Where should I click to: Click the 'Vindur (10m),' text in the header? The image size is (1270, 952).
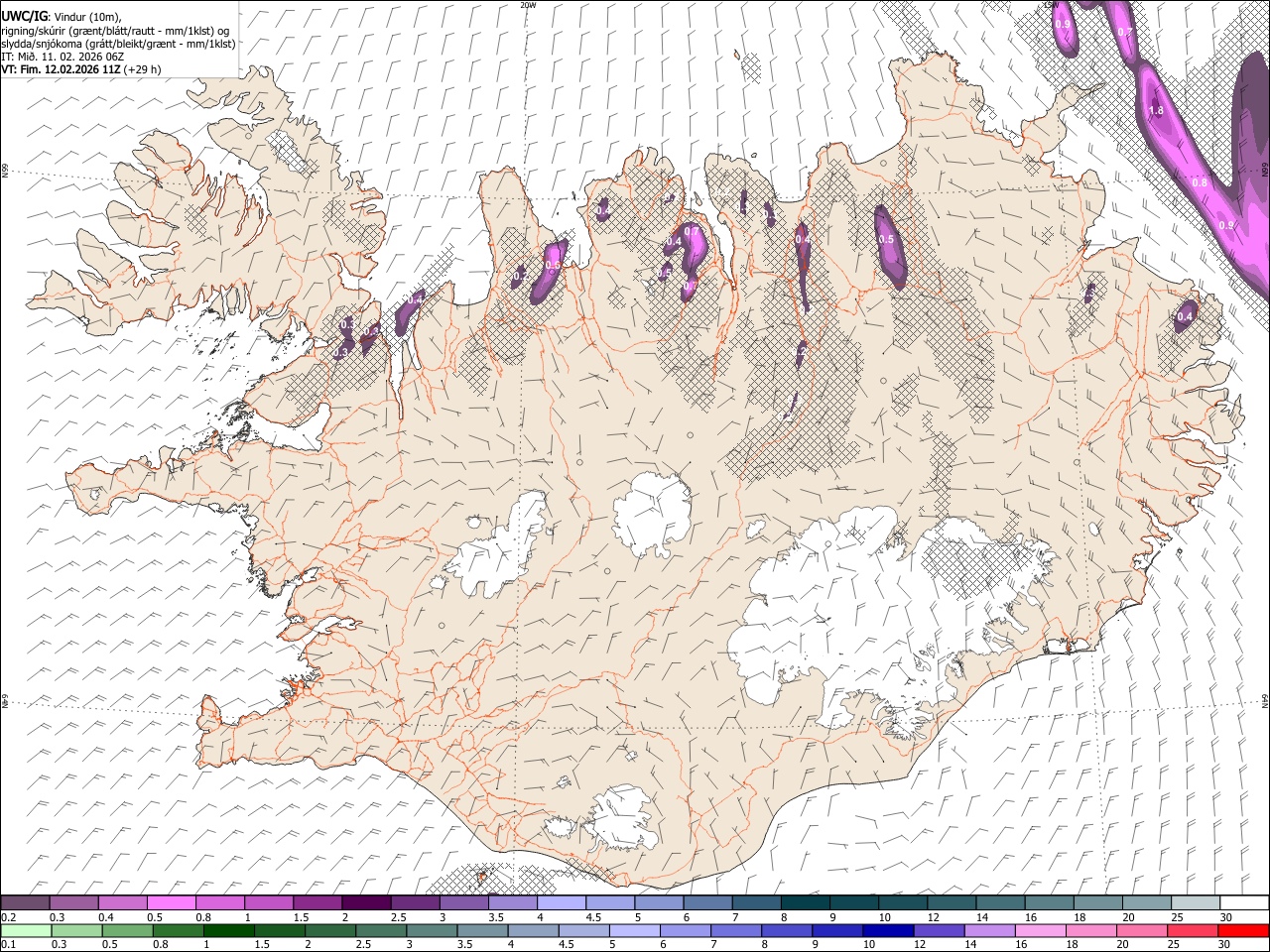88,17
